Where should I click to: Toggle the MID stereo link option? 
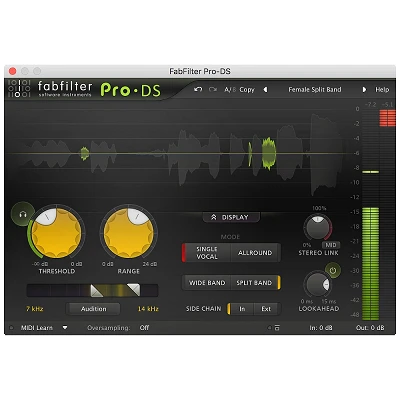pyautogui.click(x=330, y=245)
